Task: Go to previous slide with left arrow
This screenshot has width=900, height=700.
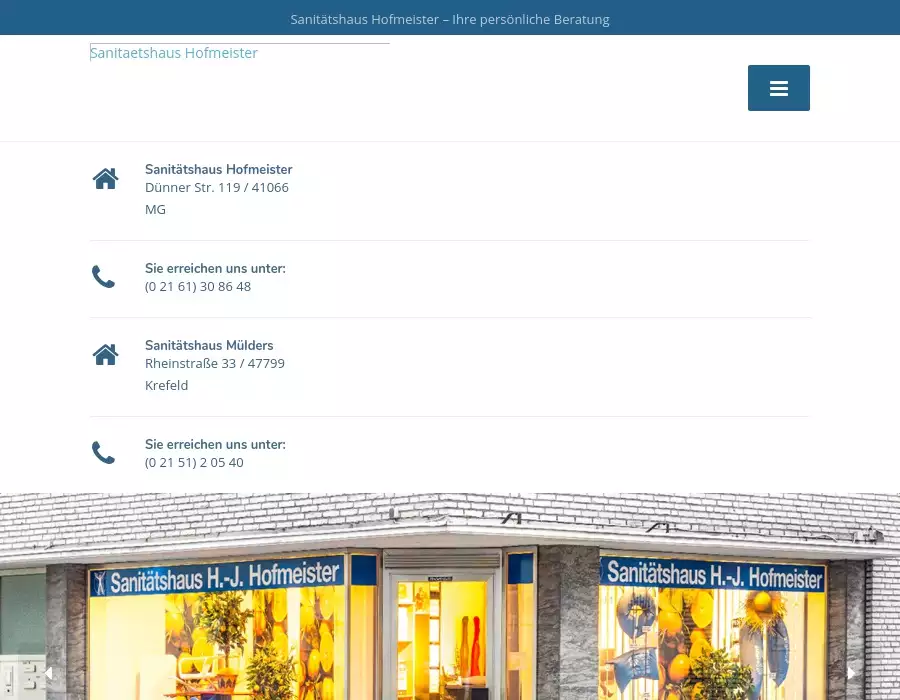Action: pos(47,673)
